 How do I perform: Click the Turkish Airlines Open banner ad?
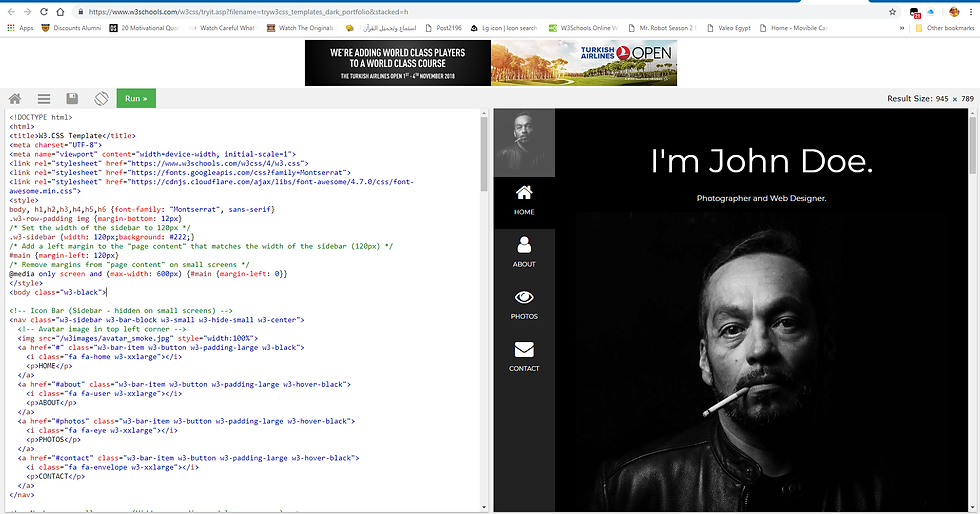point(490,62)
